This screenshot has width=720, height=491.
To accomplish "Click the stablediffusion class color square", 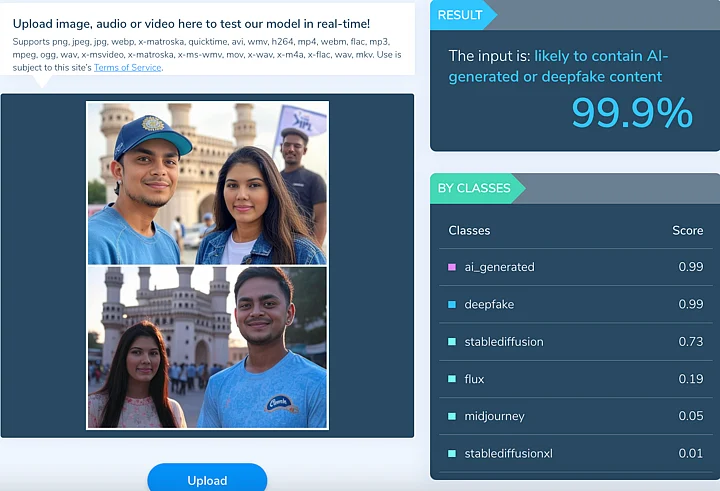I will [x=452, y=341].
